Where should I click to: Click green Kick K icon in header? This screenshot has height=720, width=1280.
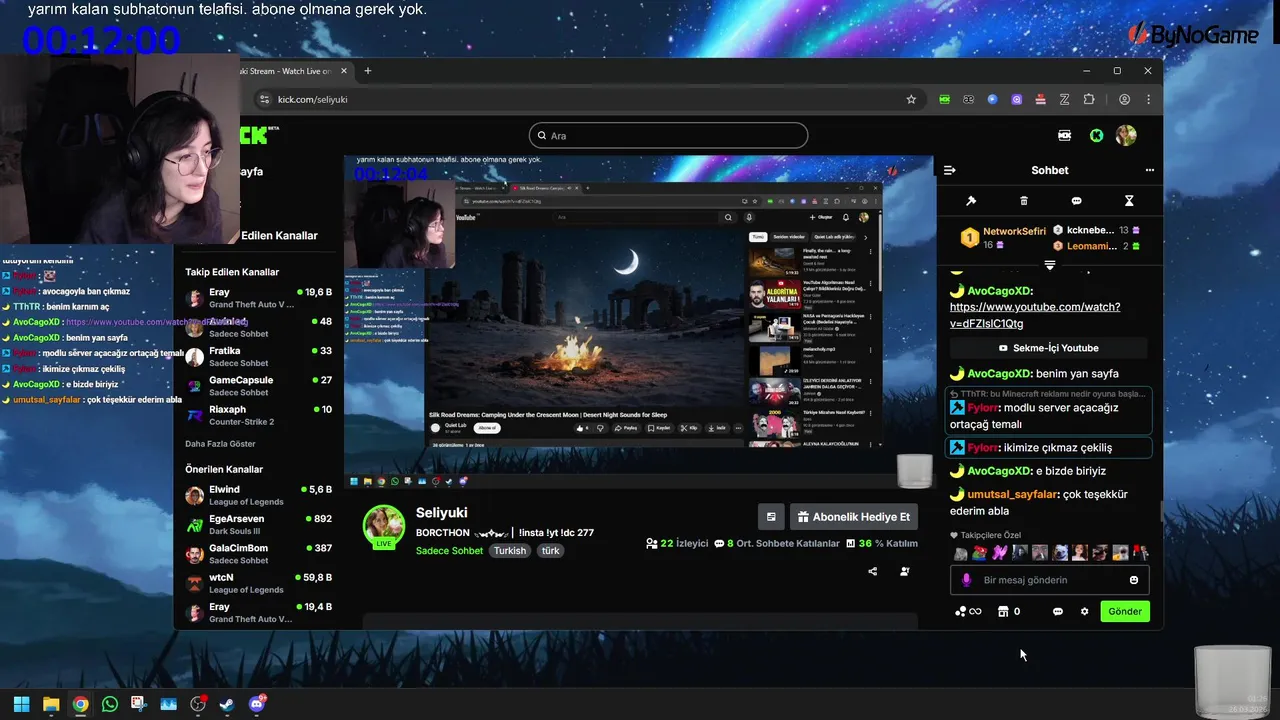point(1096,135)
